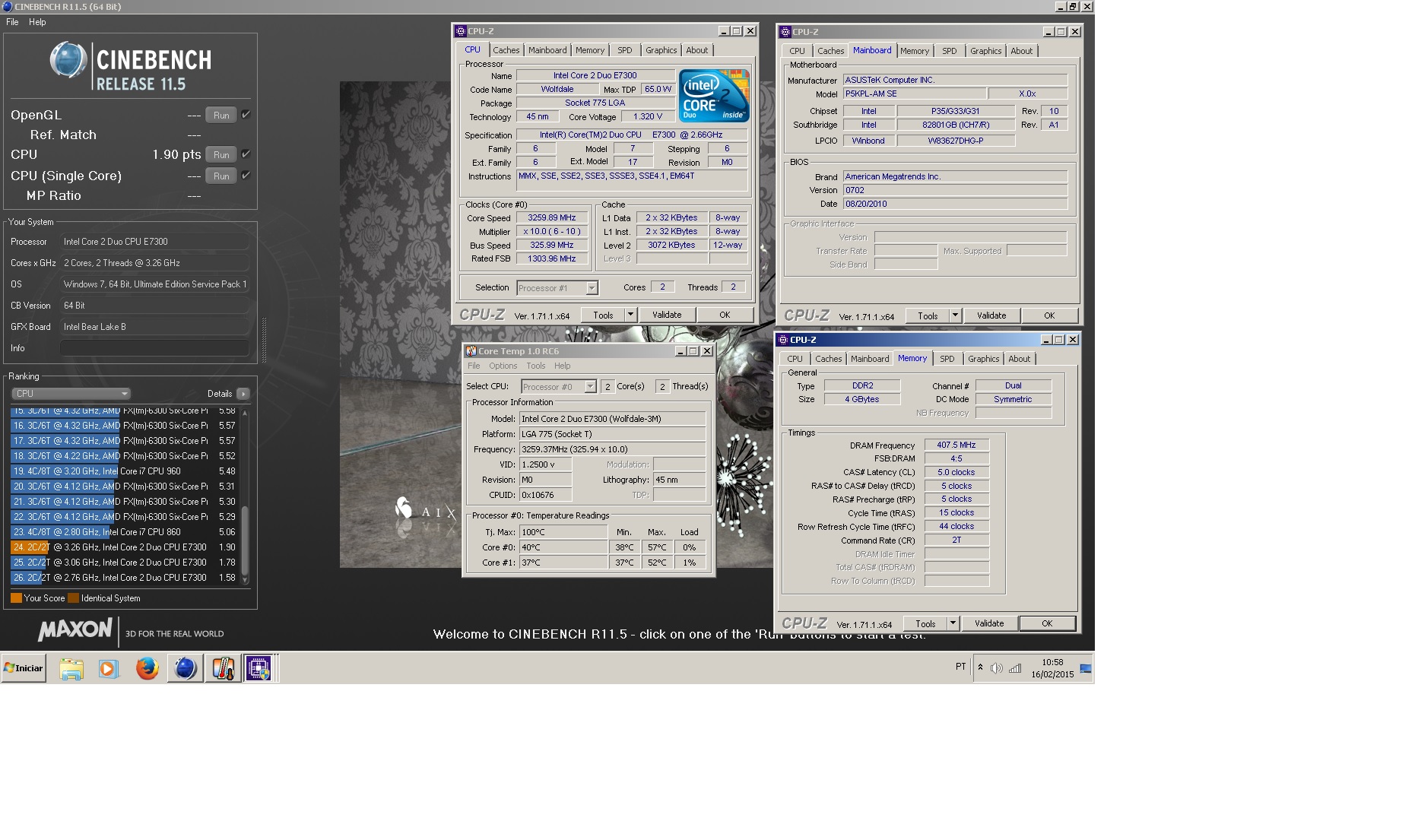Switch to the Cinebench taskbar icon
The height and width of the screenshot is (840, 1418).
point(185,668)
